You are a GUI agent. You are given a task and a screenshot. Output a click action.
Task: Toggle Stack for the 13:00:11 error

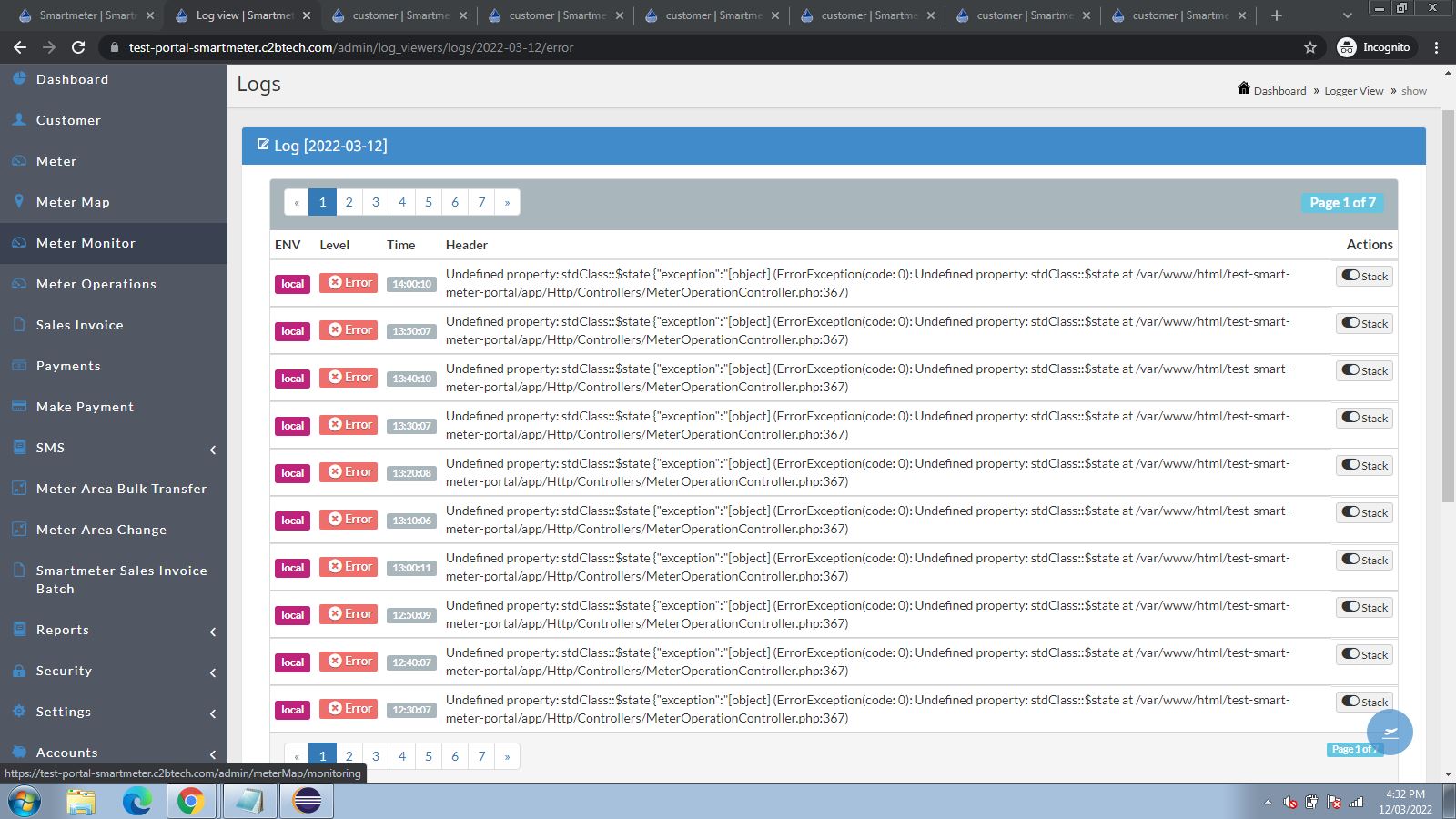(x=1364, y=560)
